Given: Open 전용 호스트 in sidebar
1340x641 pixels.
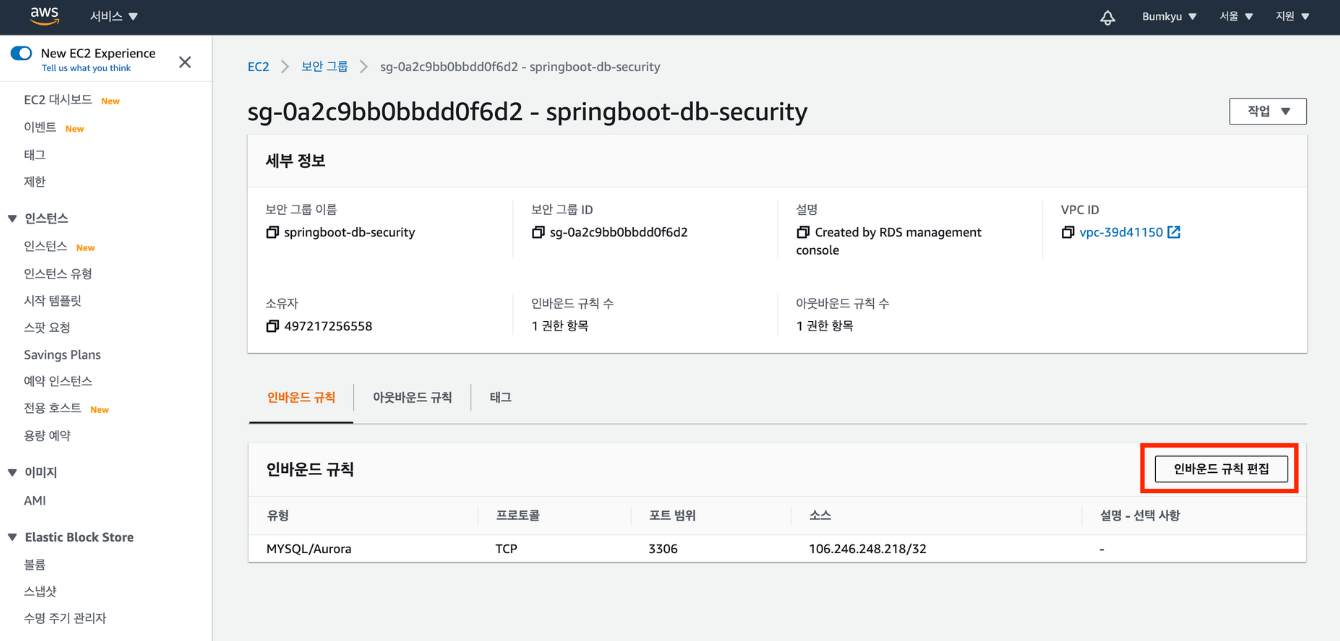Looking at the screenshot, I should click(52, 408).
